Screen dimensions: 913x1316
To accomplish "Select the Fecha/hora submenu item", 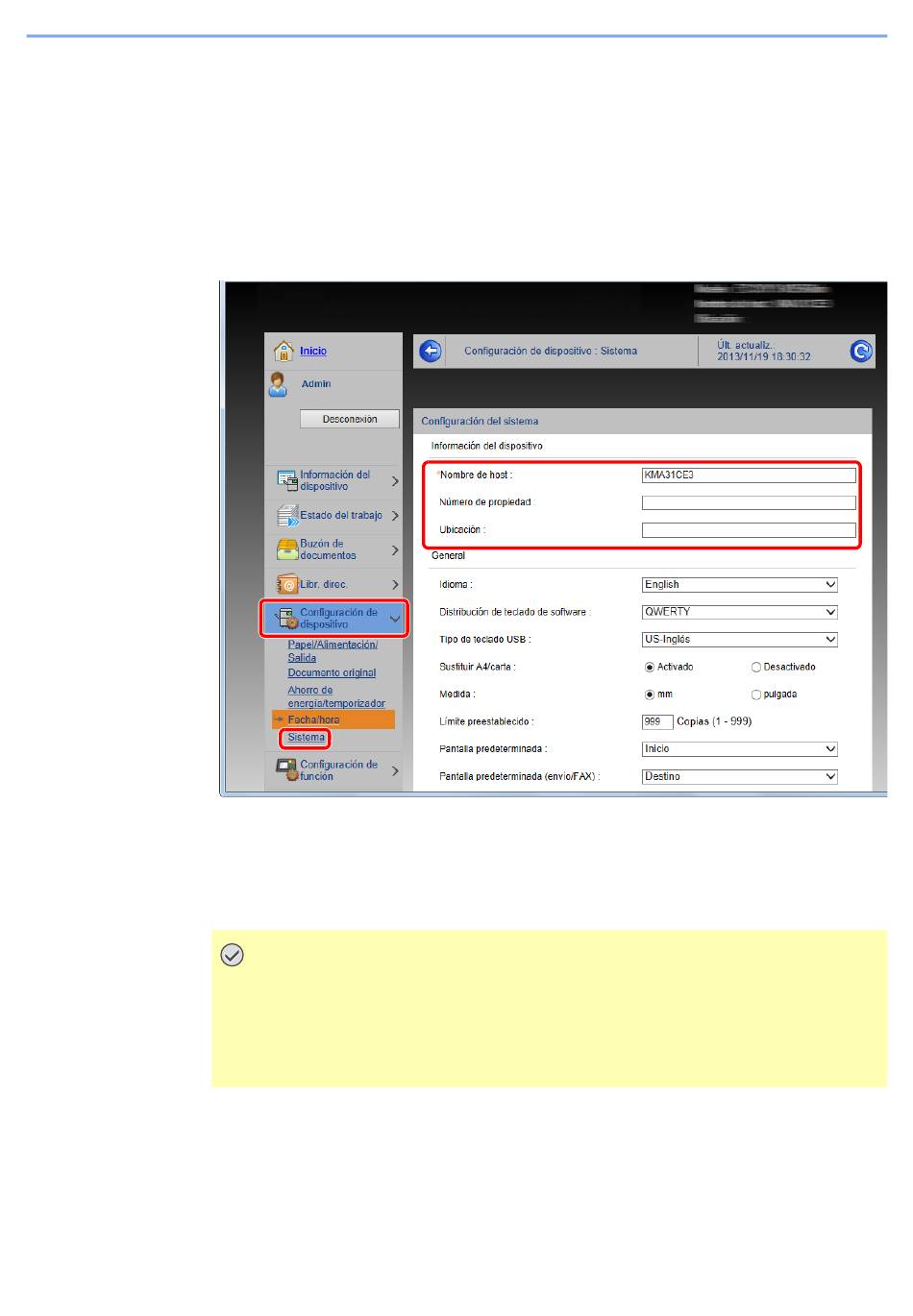I will coord(333,719).
